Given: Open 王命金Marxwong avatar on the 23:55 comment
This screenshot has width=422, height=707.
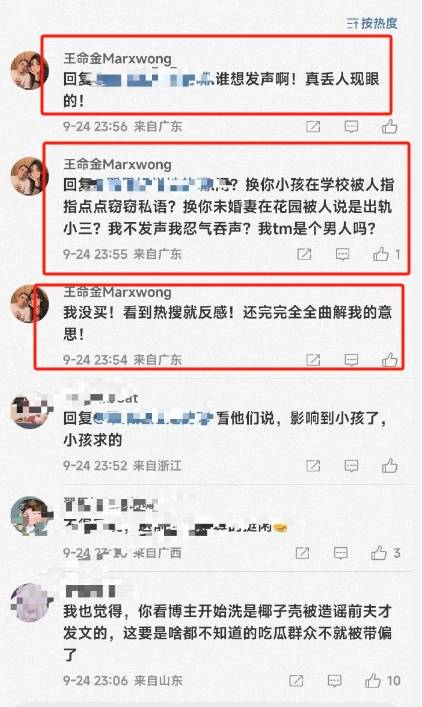Looking at the screenshot, I should pos(29,176).
